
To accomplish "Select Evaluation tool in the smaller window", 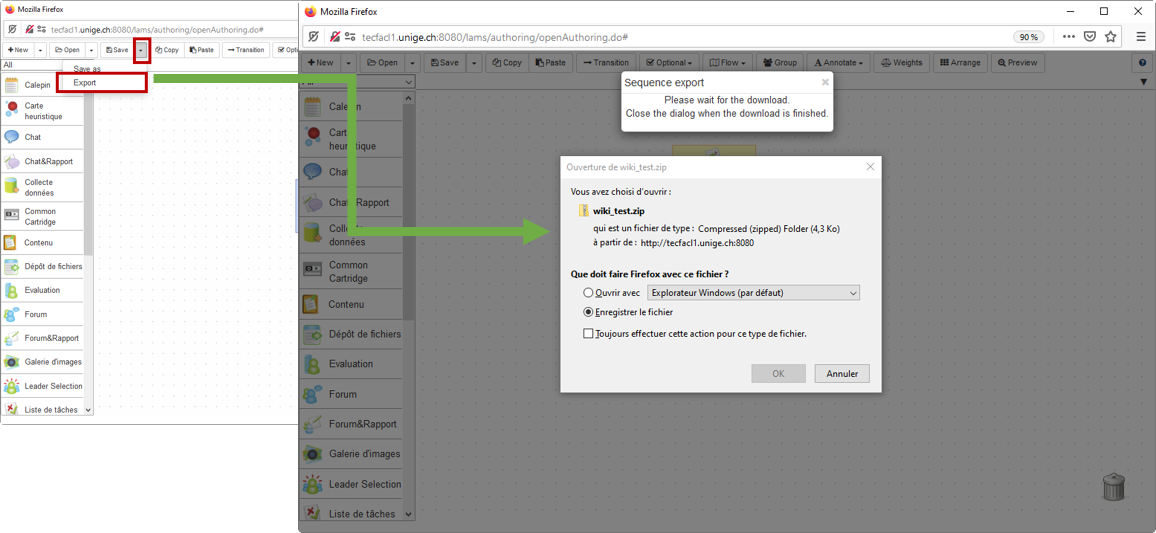I will [42, 290].
